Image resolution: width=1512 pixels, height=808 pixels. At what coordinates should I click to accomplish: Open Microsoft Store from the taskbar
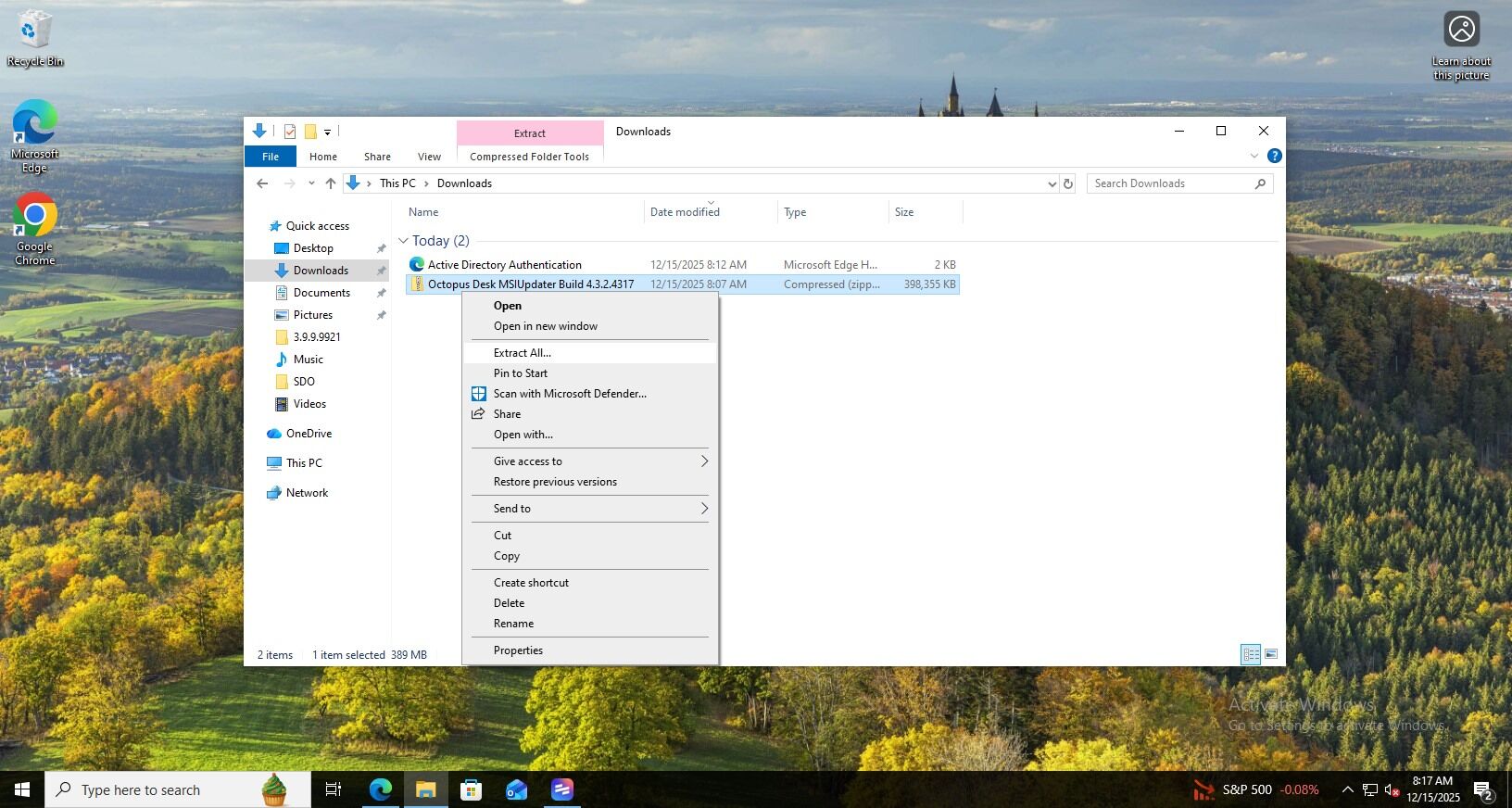pyautogui.click(x=471, y=789)
